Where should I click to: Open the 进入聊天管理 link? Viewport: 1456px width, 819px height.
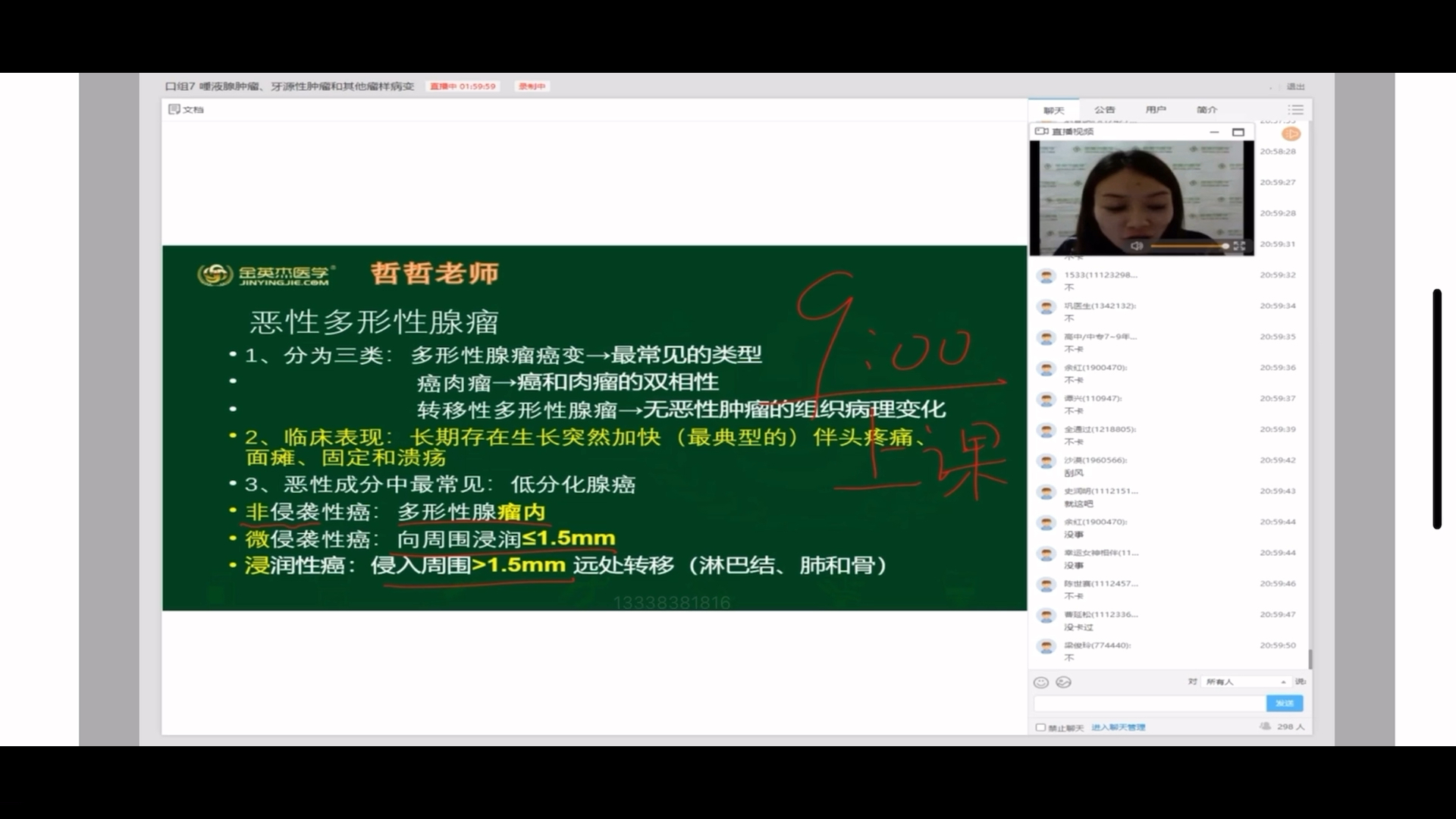[x=1119, y=727]
